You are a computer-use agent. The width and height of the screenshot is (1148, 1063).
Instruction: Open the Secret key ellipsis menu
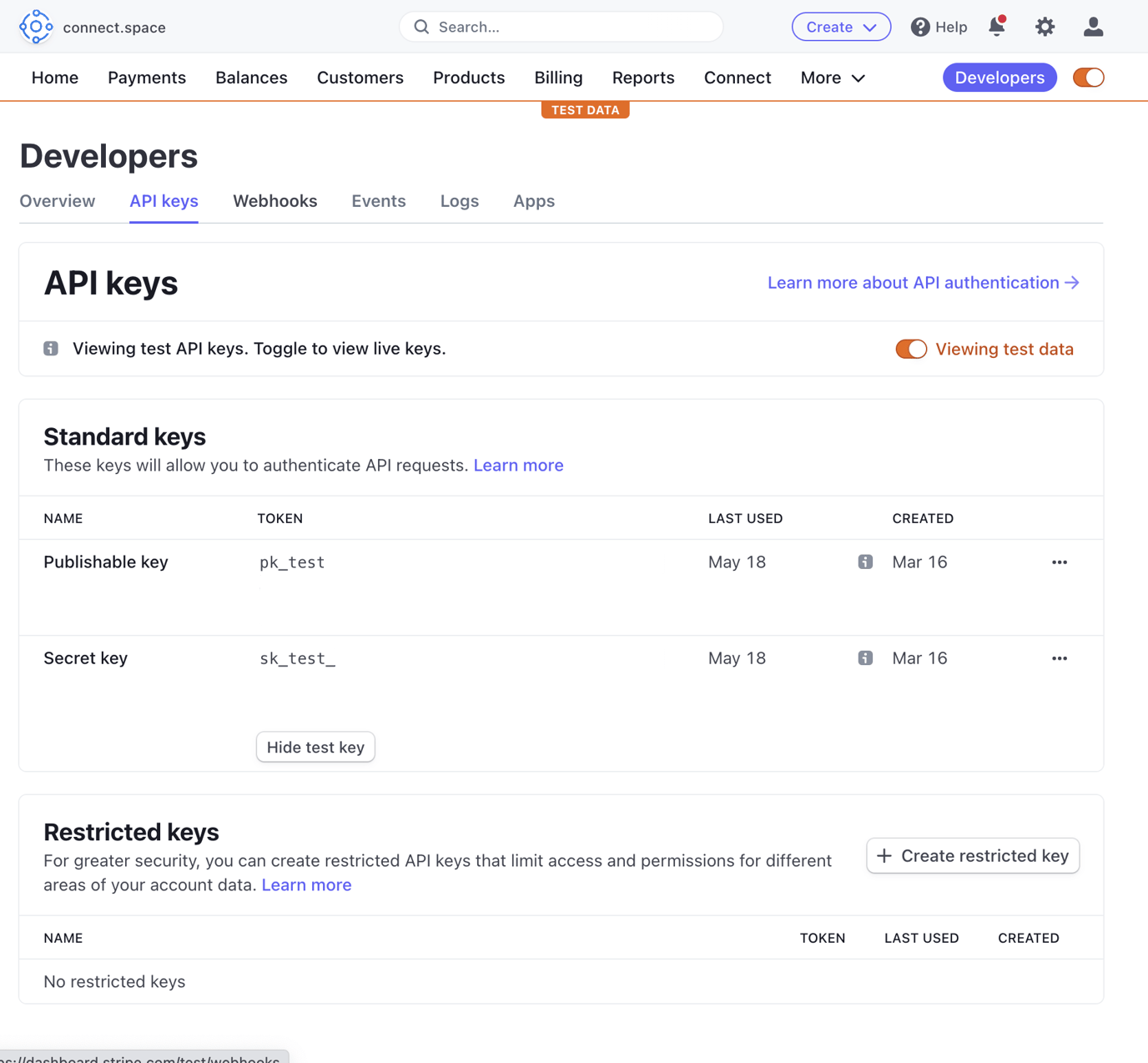click(x=1059, y=657)
